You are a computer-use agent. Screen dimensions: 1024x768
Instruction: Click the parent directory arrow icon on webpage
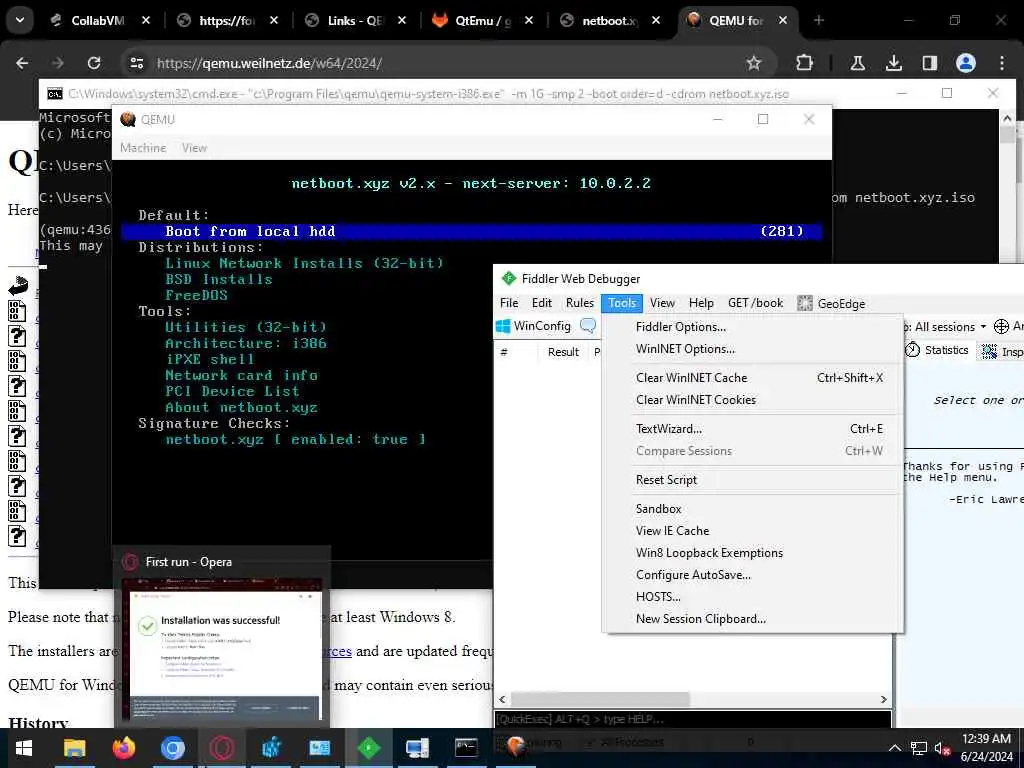[x=18, y=285]
